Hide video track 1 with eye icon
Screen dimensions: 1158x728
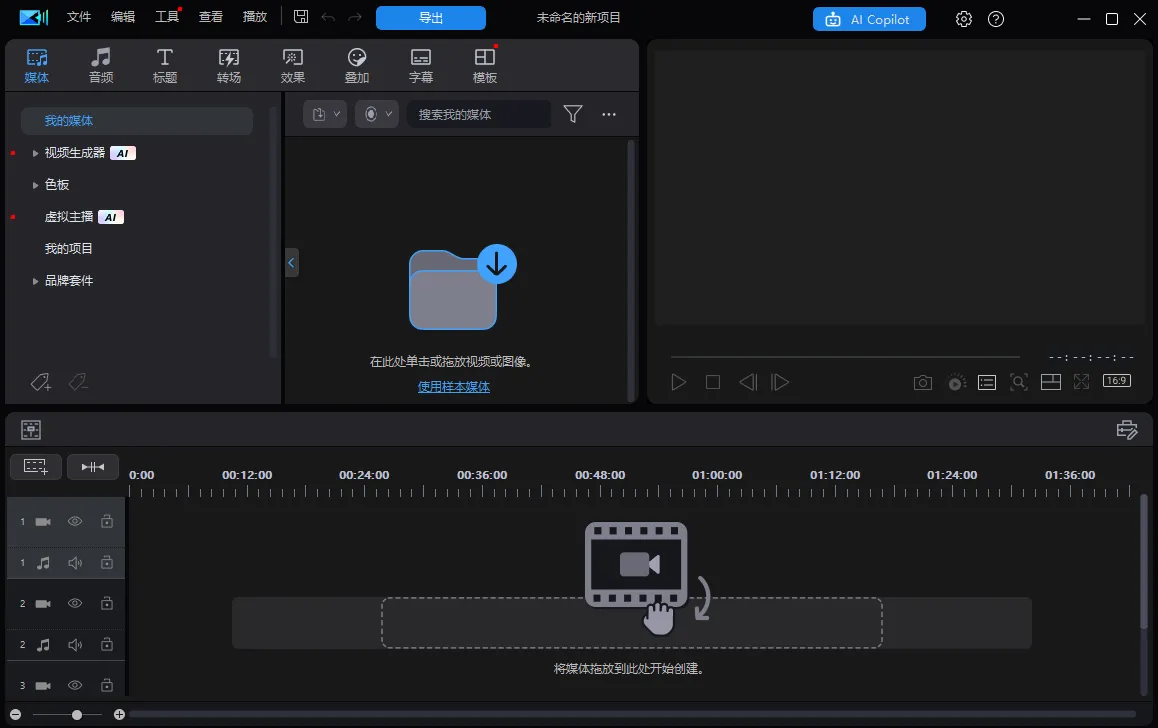click(x=75, y=521)
